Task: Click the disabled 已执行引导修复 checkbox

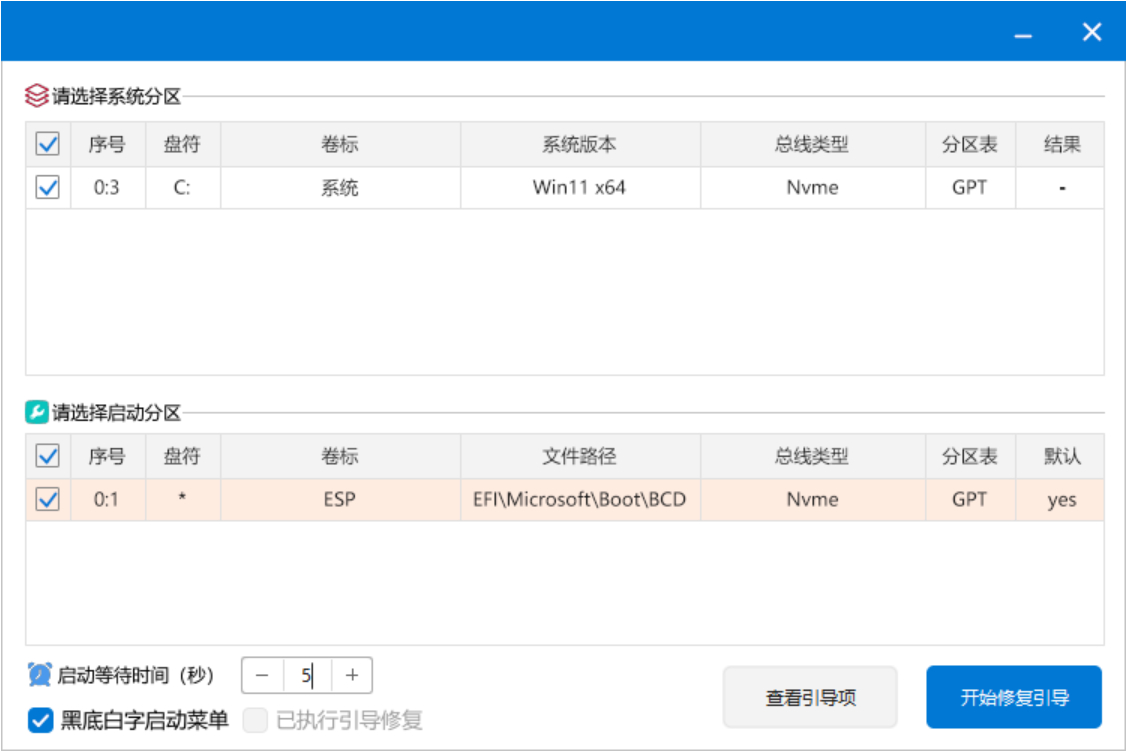Action: pos(255,720)
